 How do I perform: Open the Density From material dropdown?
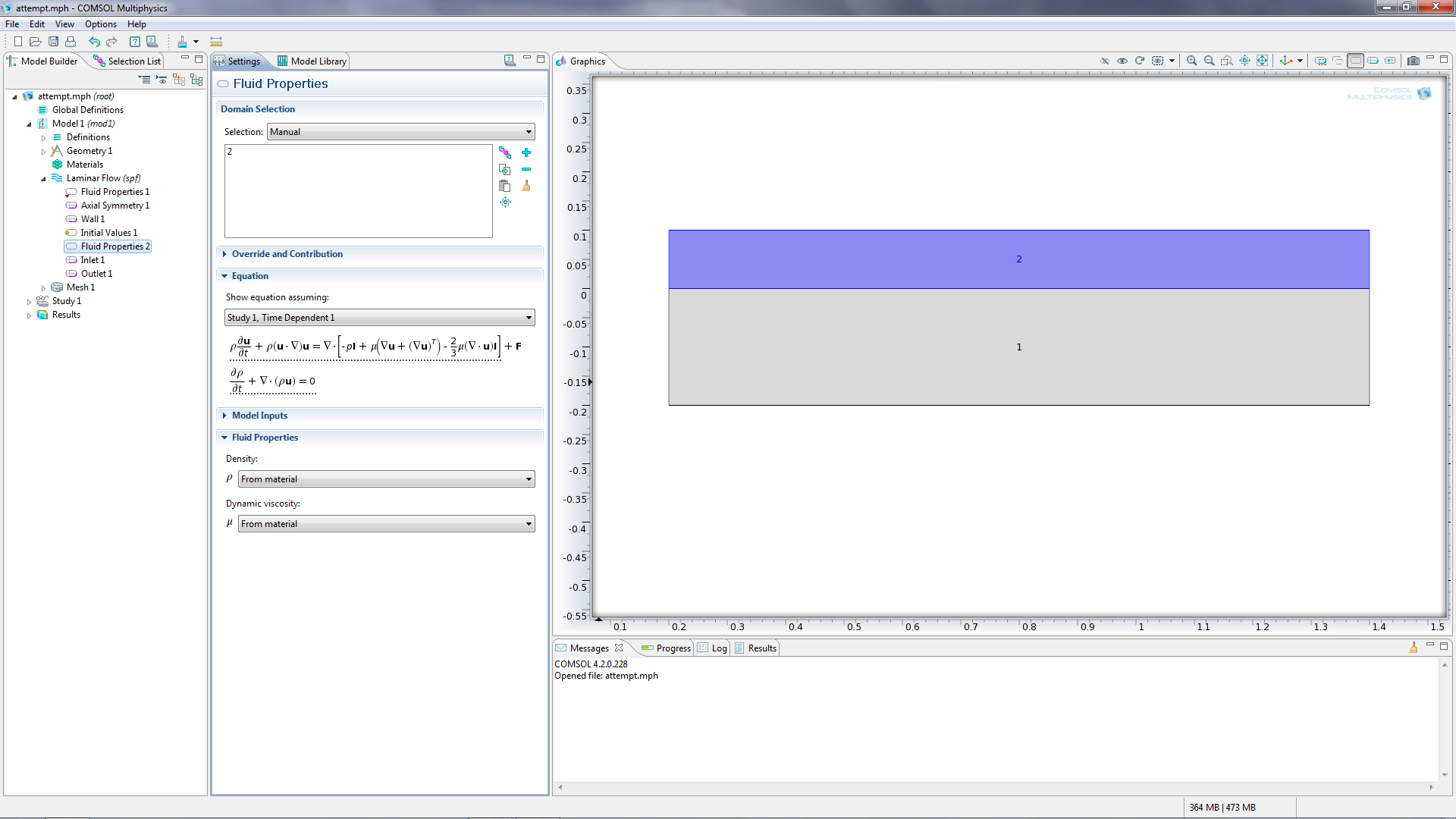click(x=386, y=479)
